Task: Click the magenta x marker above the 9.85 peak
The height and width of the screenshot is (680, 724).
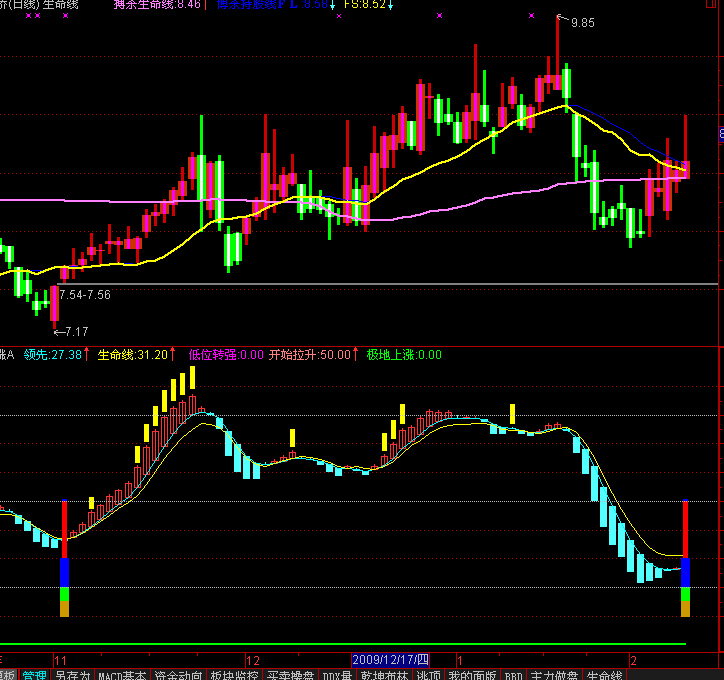Action: pos(531,16)
